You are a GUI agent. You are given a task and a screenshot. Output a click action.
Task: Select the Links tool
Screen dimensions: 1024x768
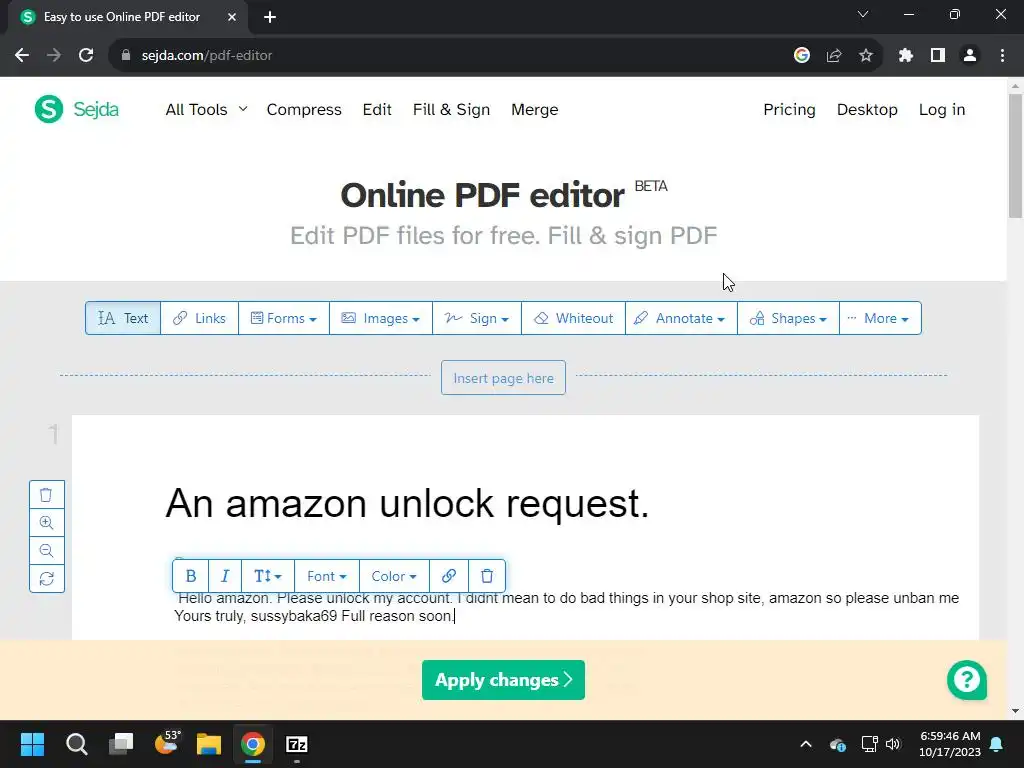click(199, 318)
